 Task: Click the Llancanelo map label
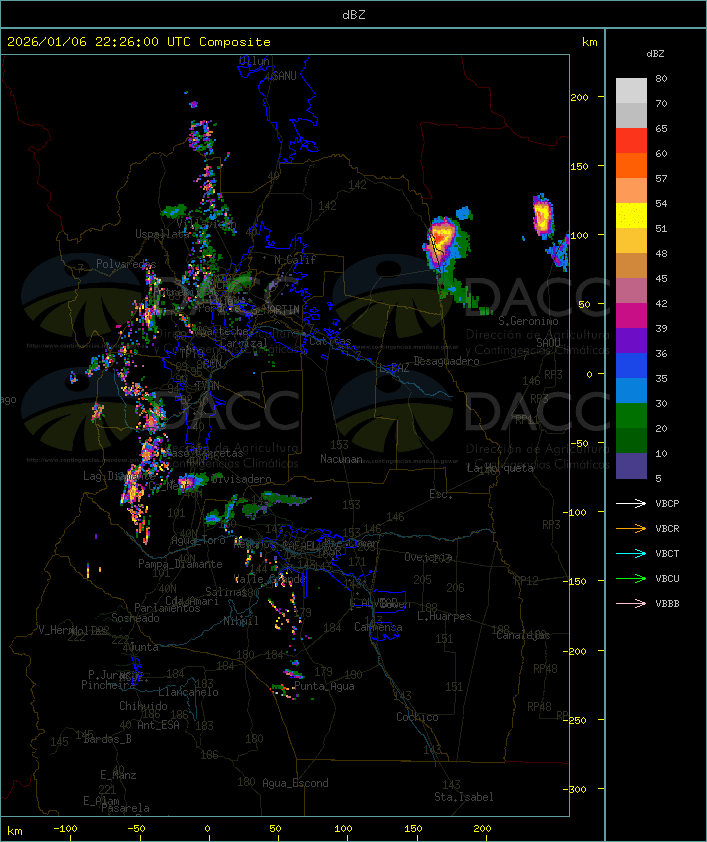tap(188, 692)
